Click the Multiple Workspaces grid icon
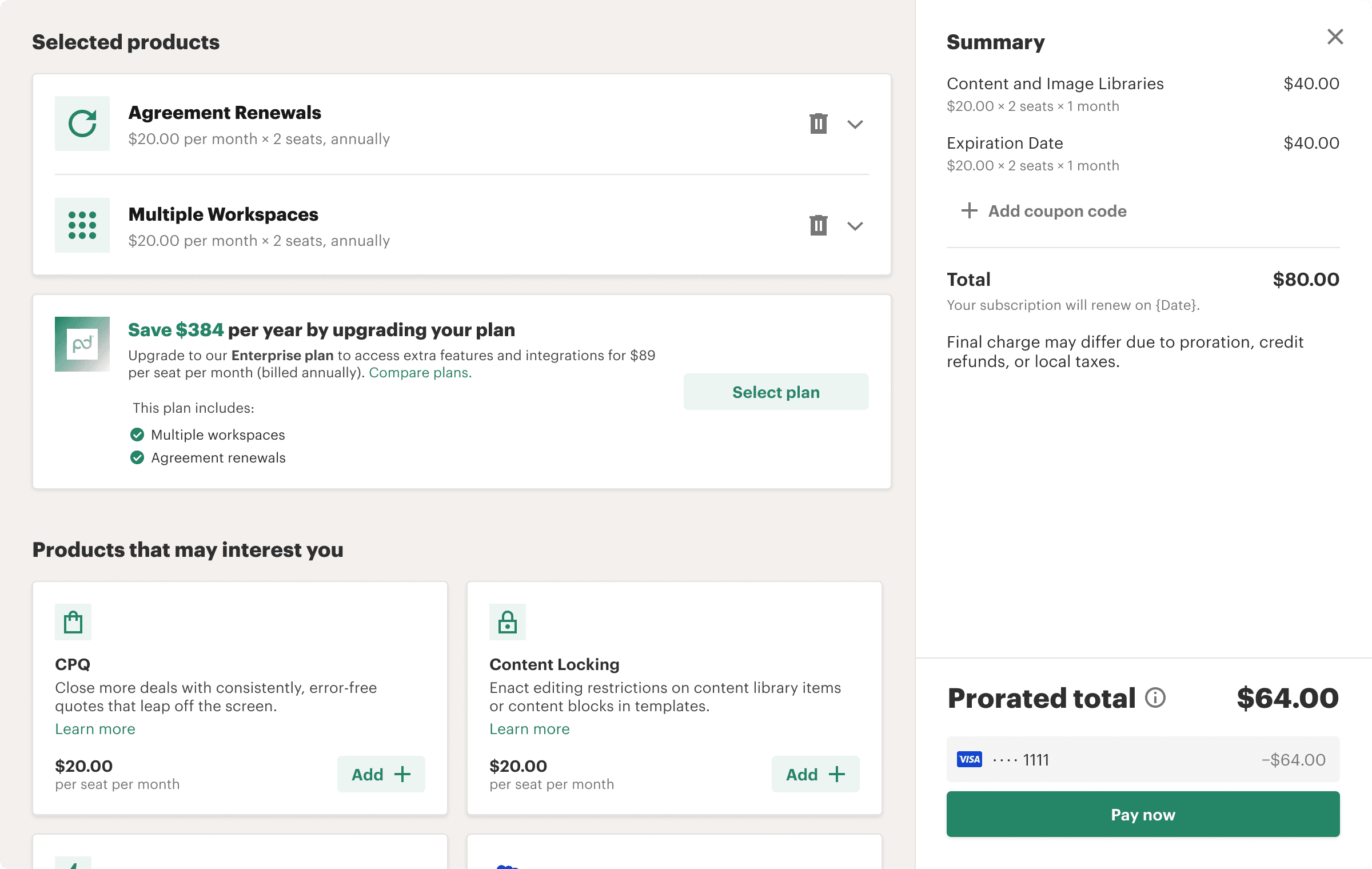The width and height of the screenshot is (1372, 869). [82, 225]
